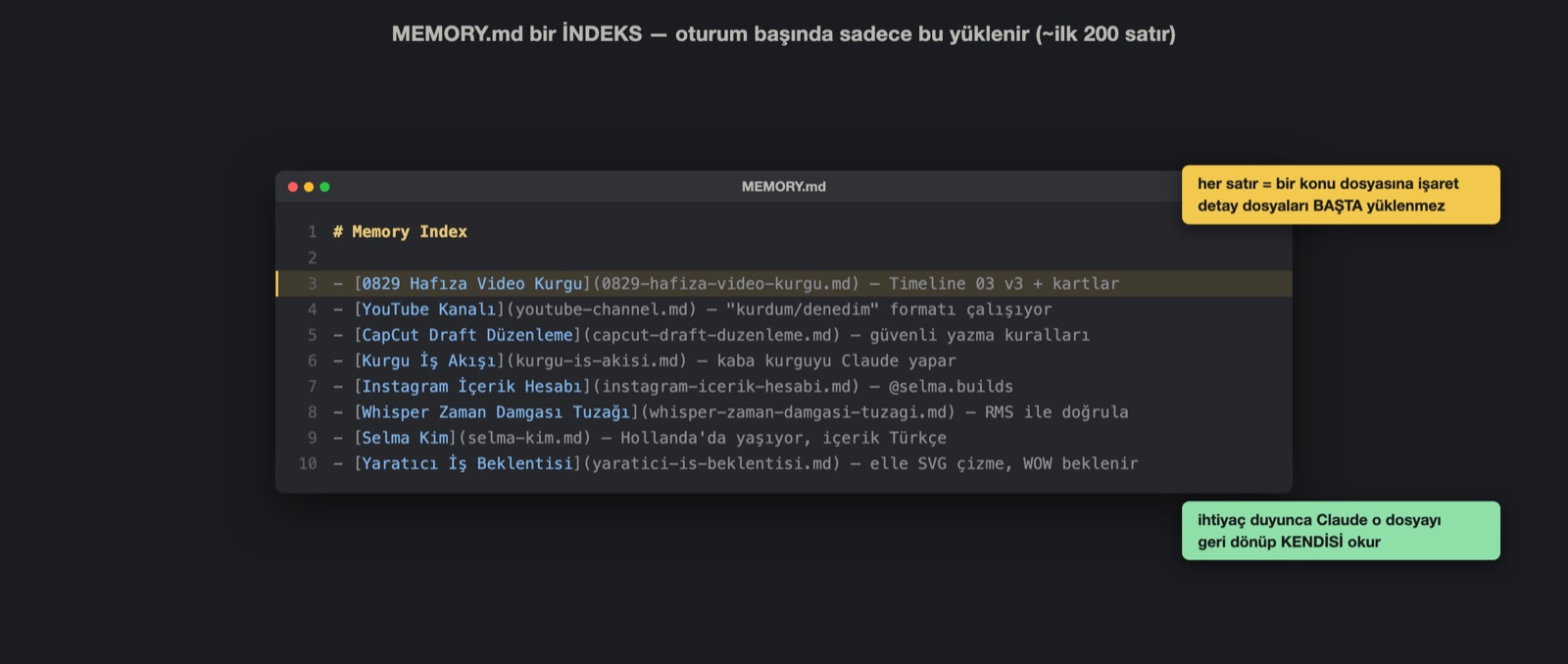Click the green maximize dot of MEMORY.md window
Screen dimensions: 1568x664
click(x=324, y=187)
